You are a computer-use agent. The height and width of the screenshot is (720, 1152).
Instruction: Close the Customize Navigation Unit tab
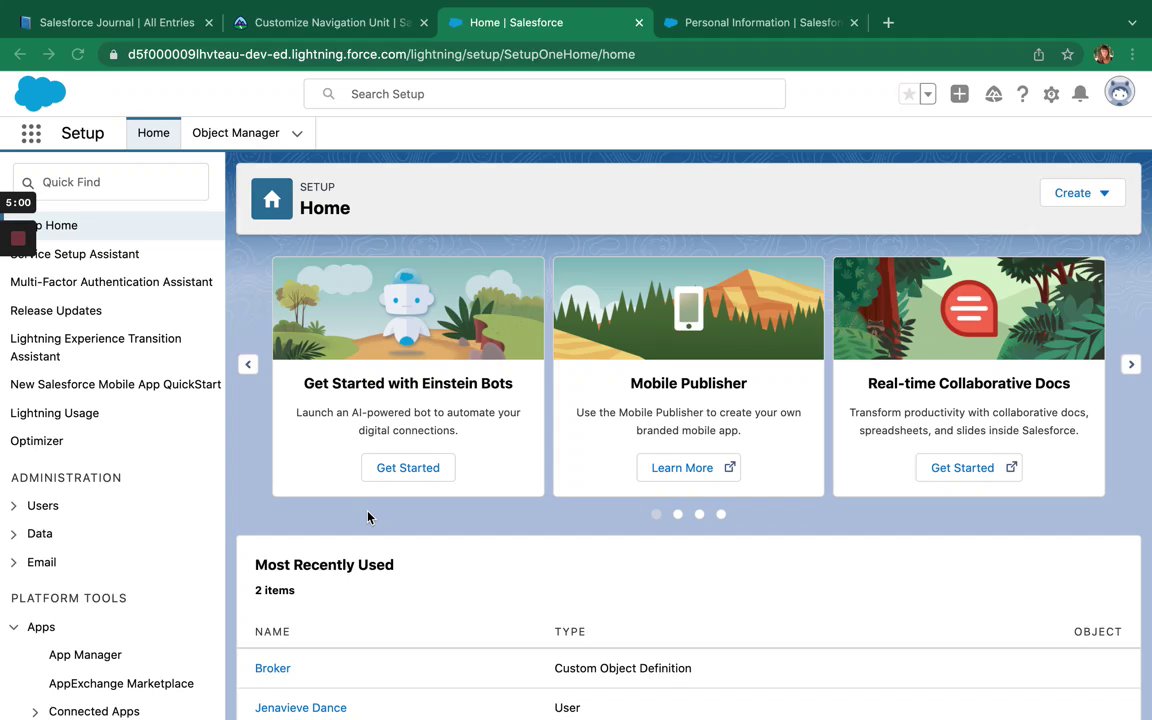tap(424, 23)
